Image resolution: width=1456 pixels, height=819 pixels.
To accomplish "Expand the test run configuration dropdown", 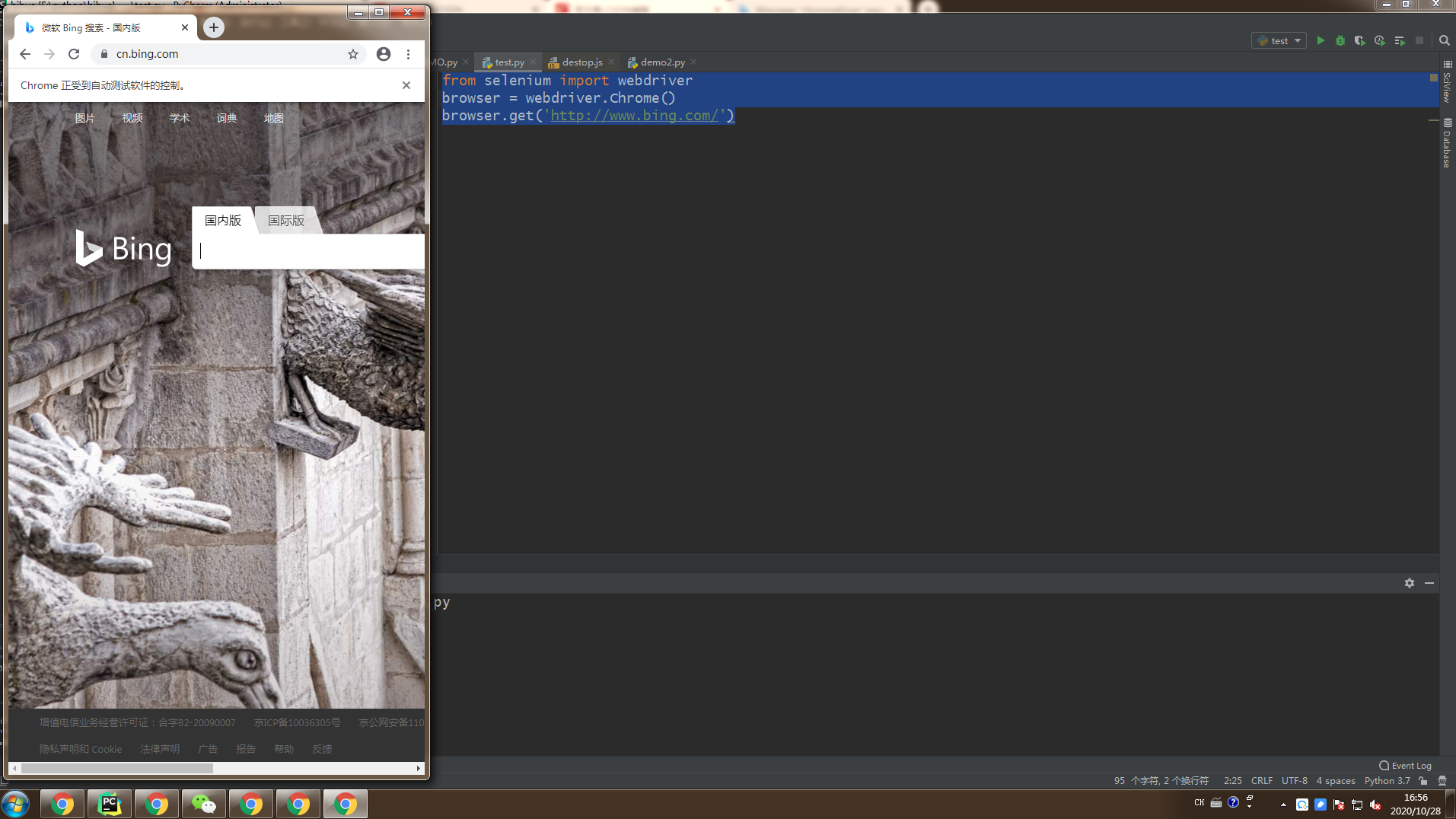I will [1279, 40].
